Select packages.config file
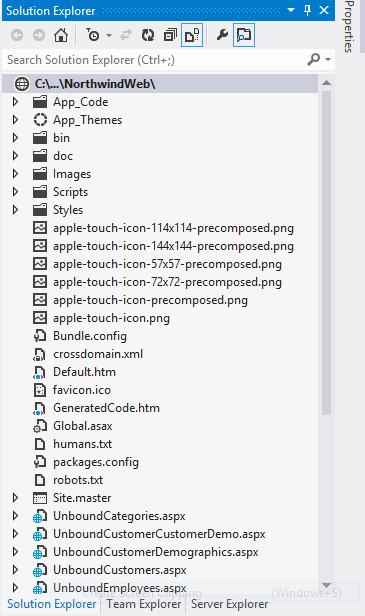Viewport: 365px width, 616px height. tap(96, 462)
